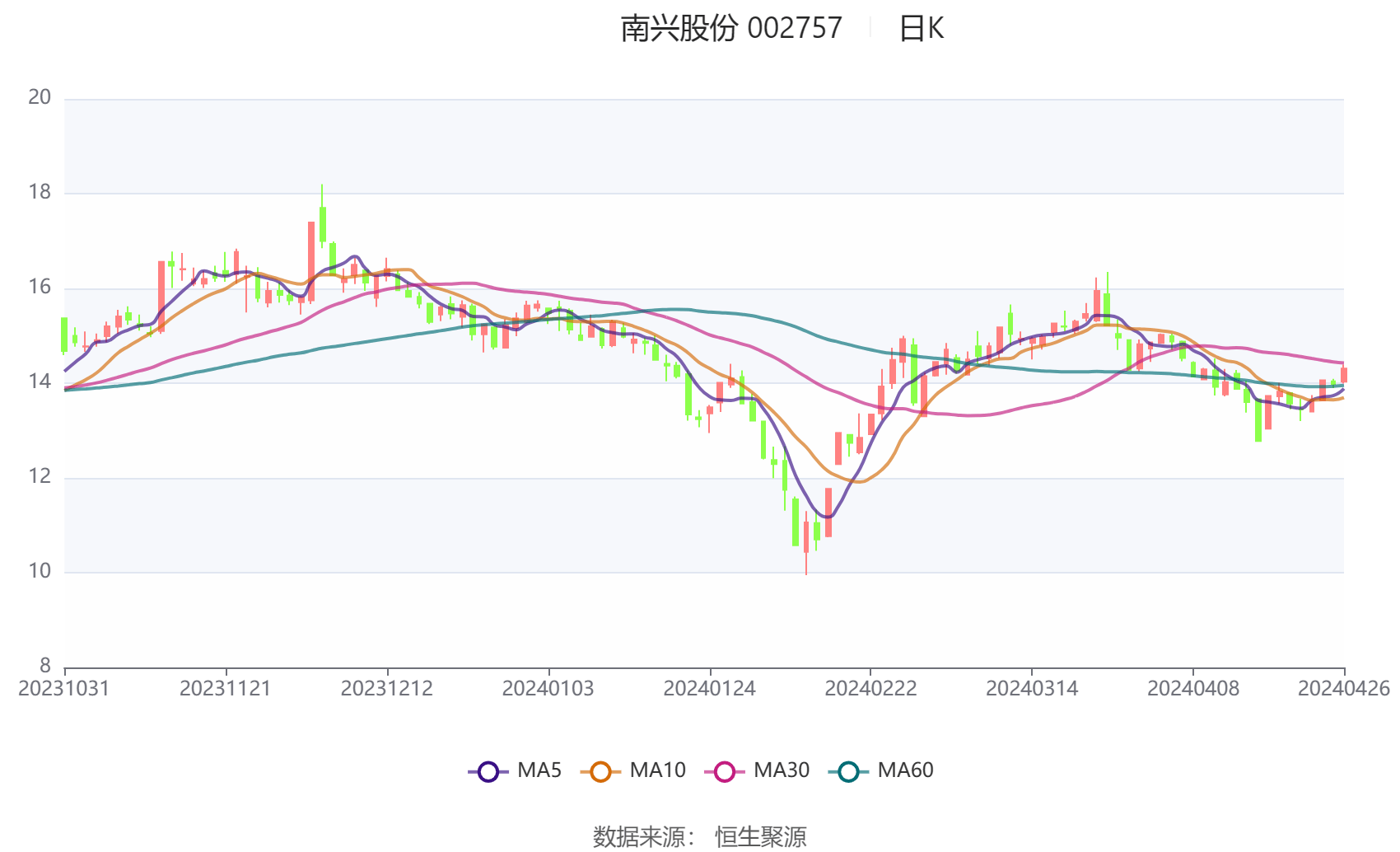Click the y-axis value 16
Viewport: 1400px width, 852px height.
tap(40, 287)
